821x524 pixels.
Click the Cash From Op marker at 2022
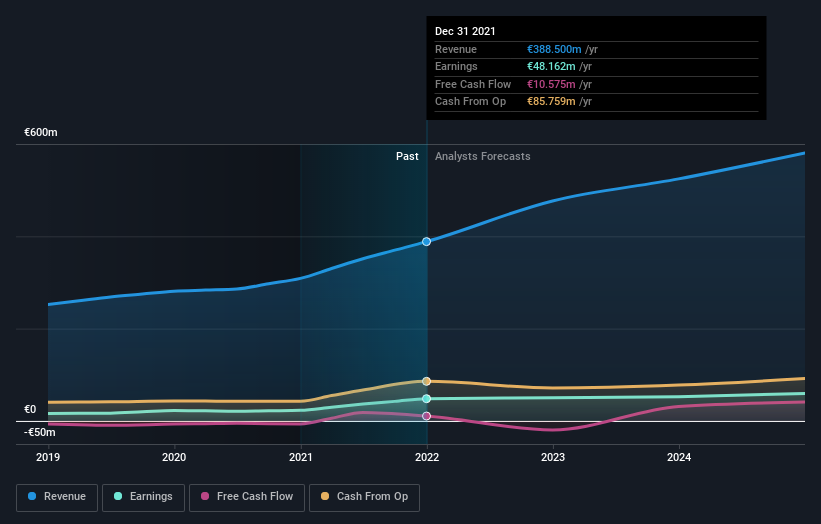point(427,381)
